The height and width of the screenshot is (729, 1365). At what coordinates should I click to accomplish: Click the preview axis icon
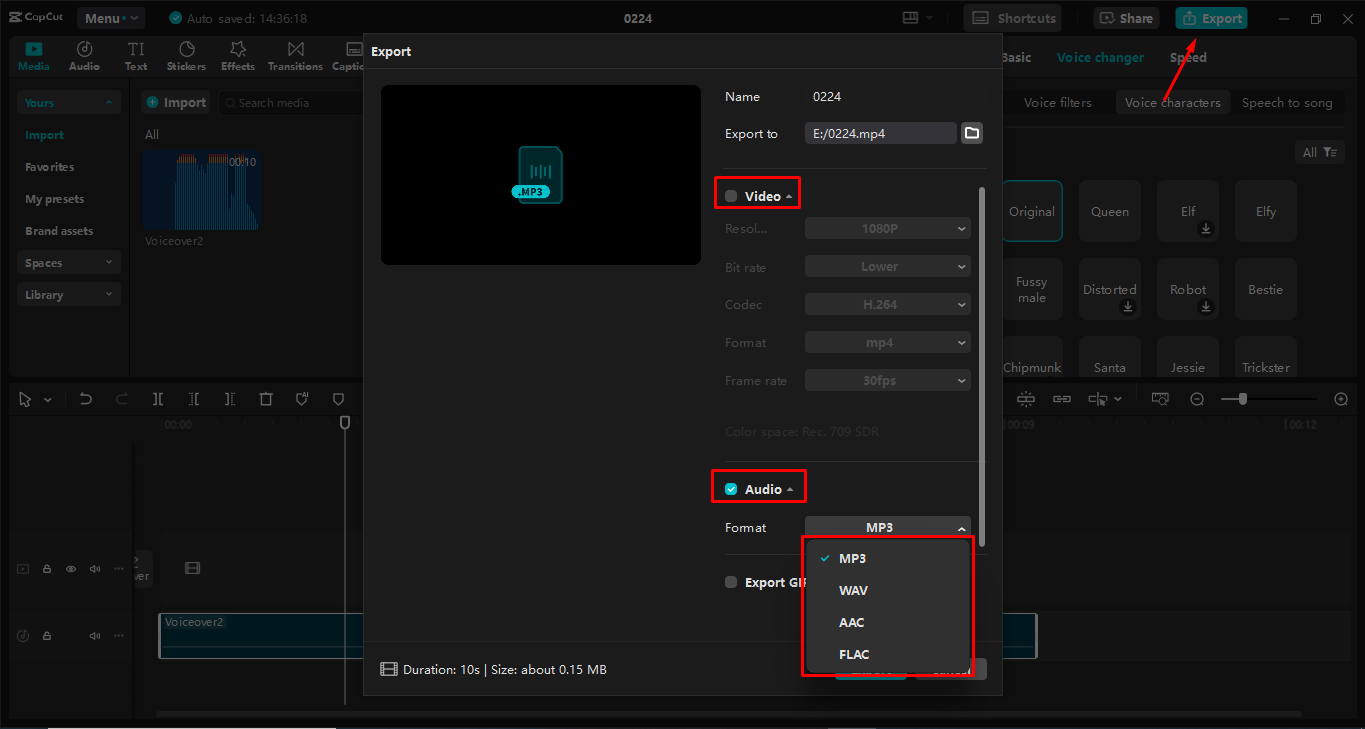[1098, 399]
